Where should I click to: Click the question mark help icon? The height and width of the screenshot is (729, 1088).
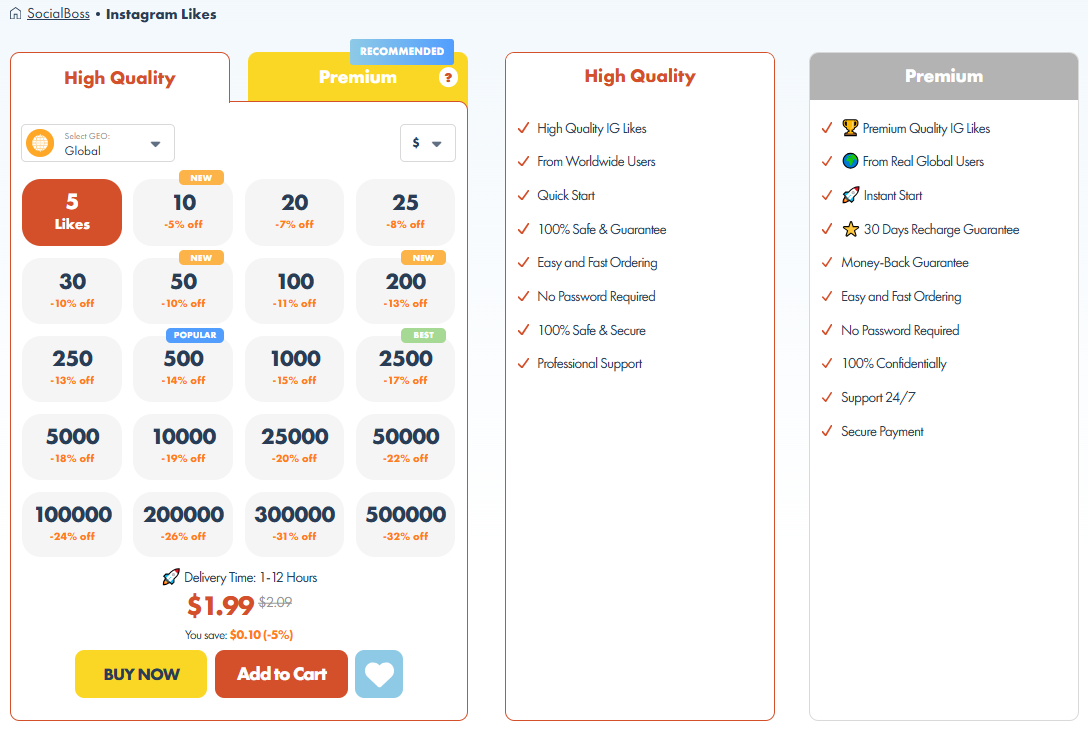pos(448,78)
